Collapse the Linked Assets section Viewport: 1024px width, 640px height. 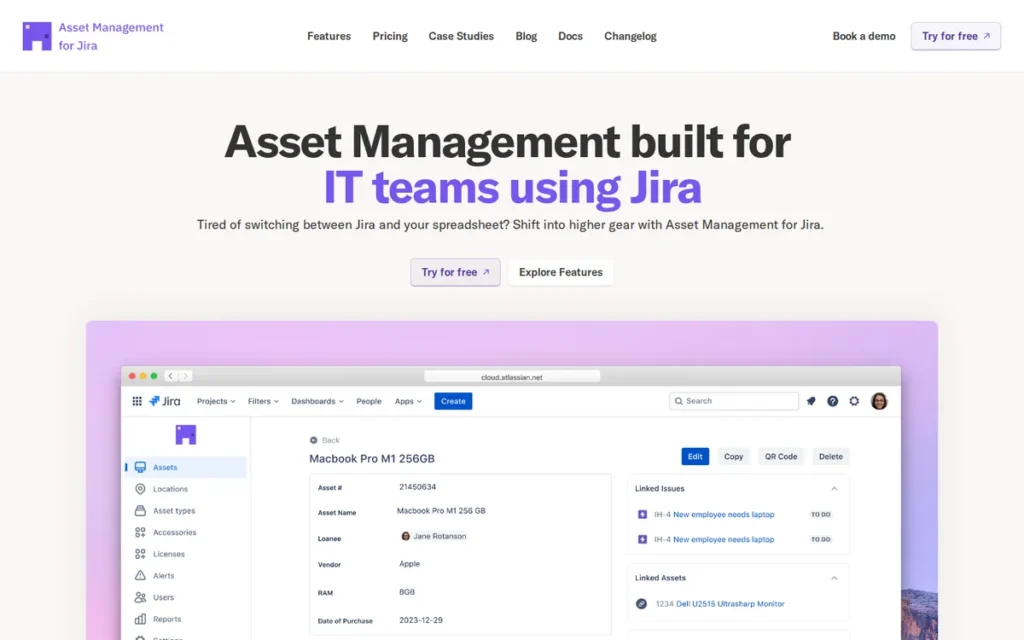(834, 578)
